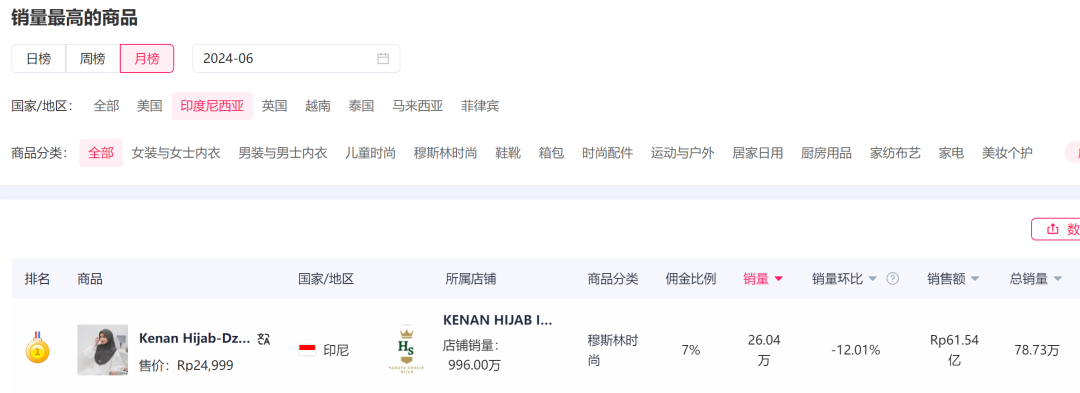Open the 2024-06 date picker field

pyautogui.click(x=296, y=59)
